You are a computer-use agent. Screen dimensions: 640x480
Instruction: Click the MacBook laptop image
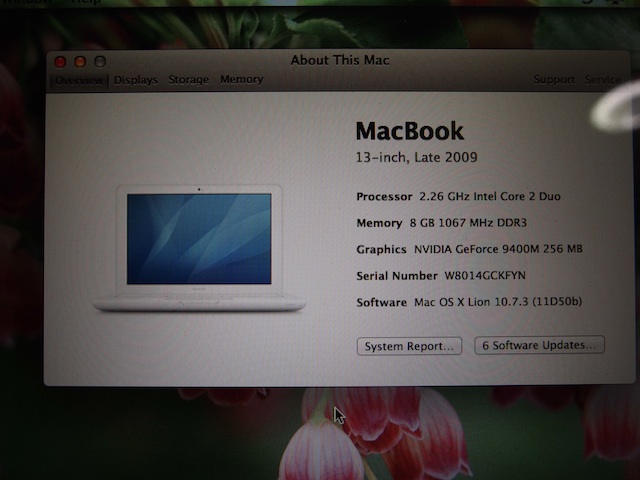click(x=199, y=248)
